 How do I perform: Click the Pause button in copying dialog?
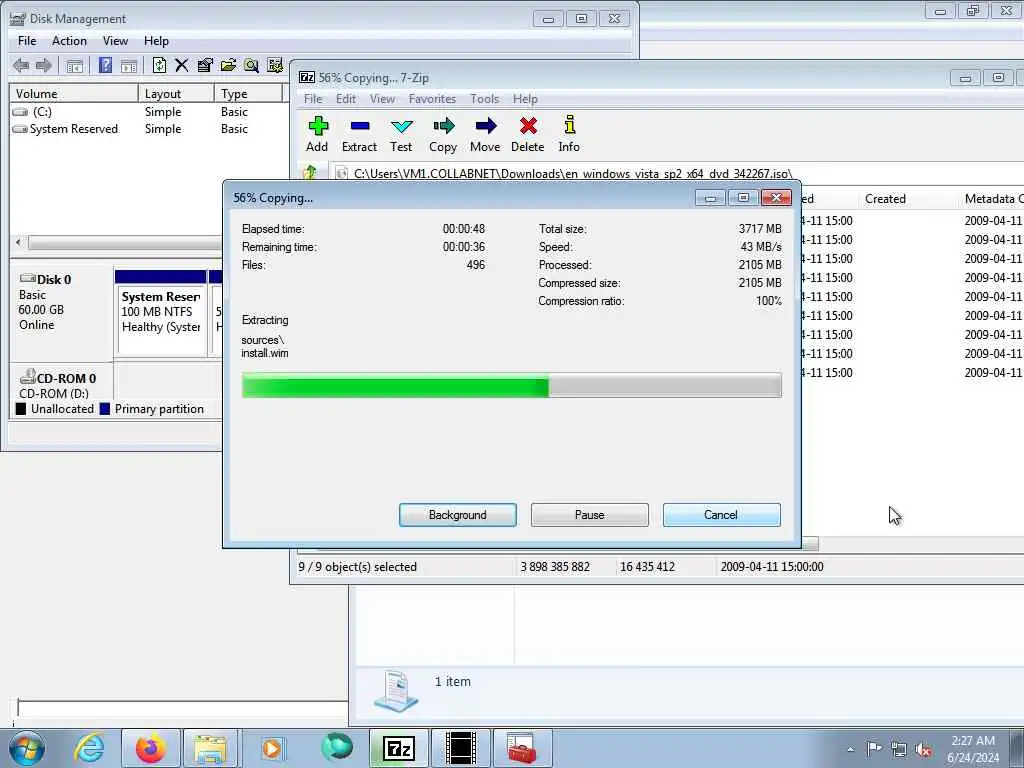(x=590, y=515)
